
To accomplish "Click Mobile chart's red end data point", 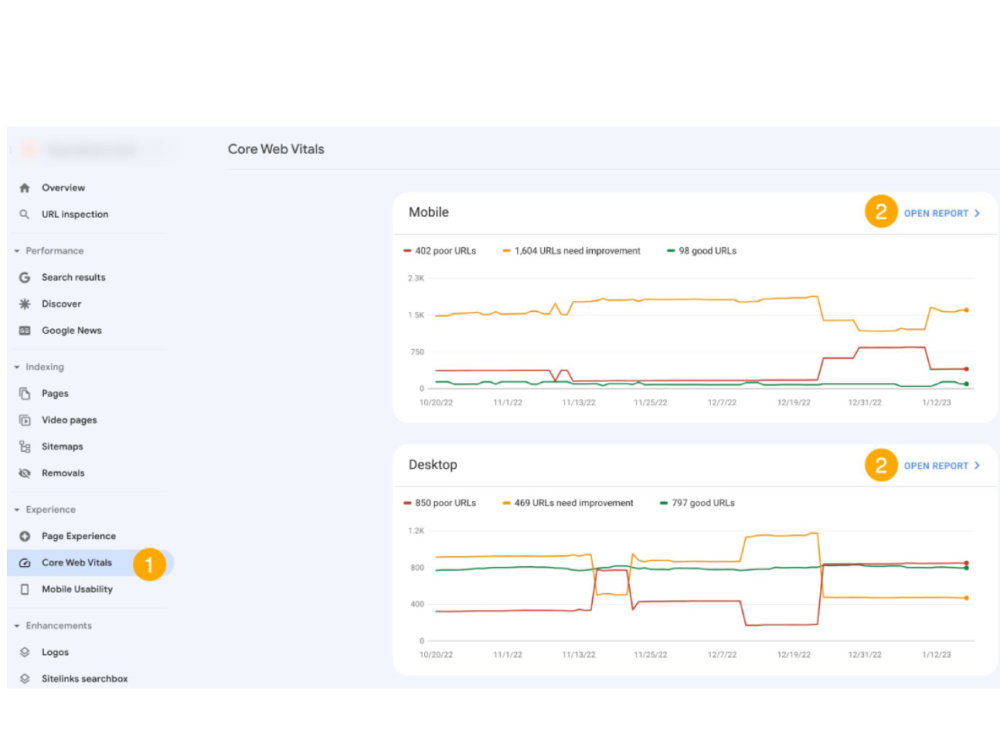I will (967, 369).
